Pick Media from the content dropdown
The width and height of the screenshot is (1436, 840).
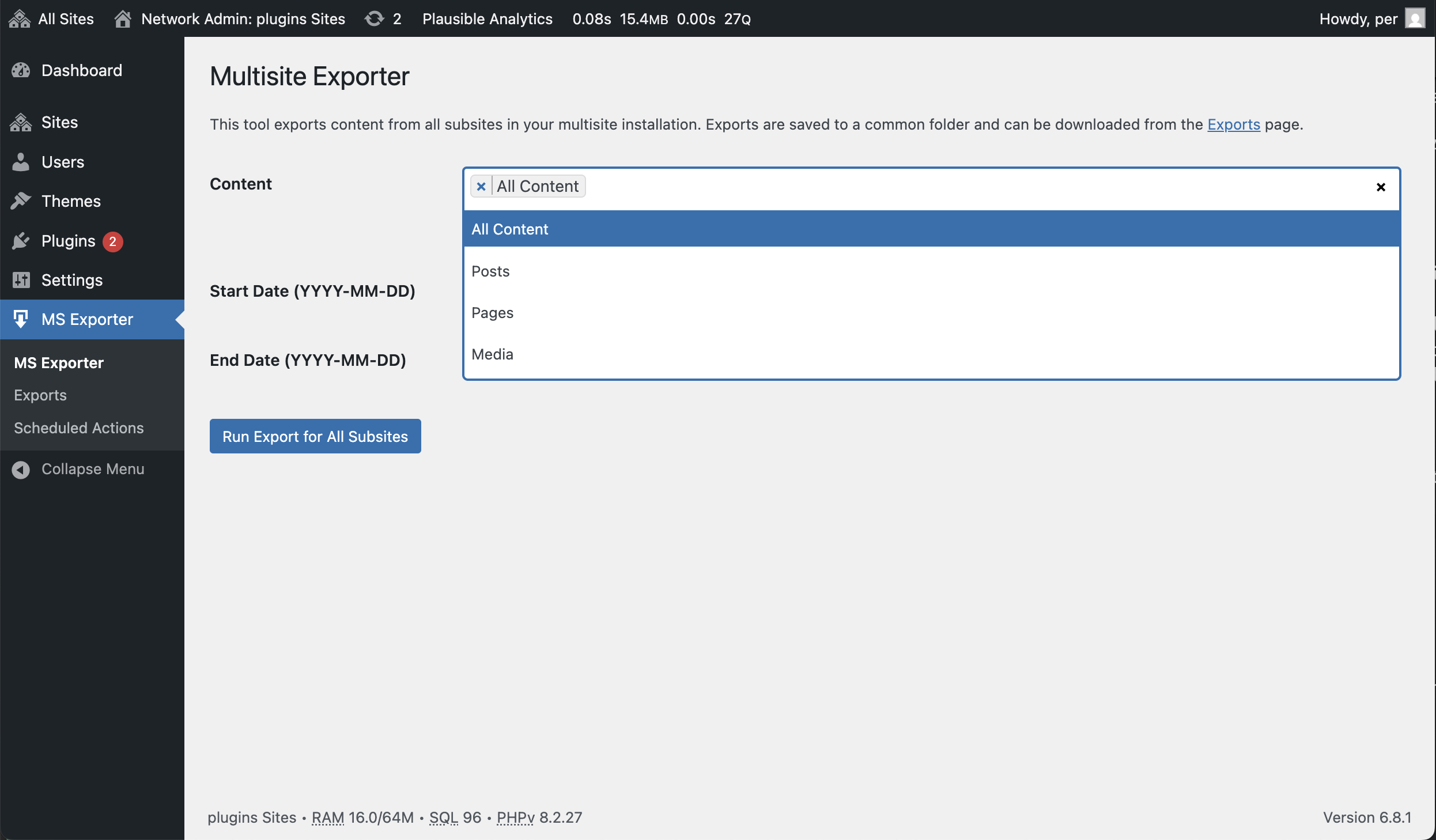[x=492, y=354]
